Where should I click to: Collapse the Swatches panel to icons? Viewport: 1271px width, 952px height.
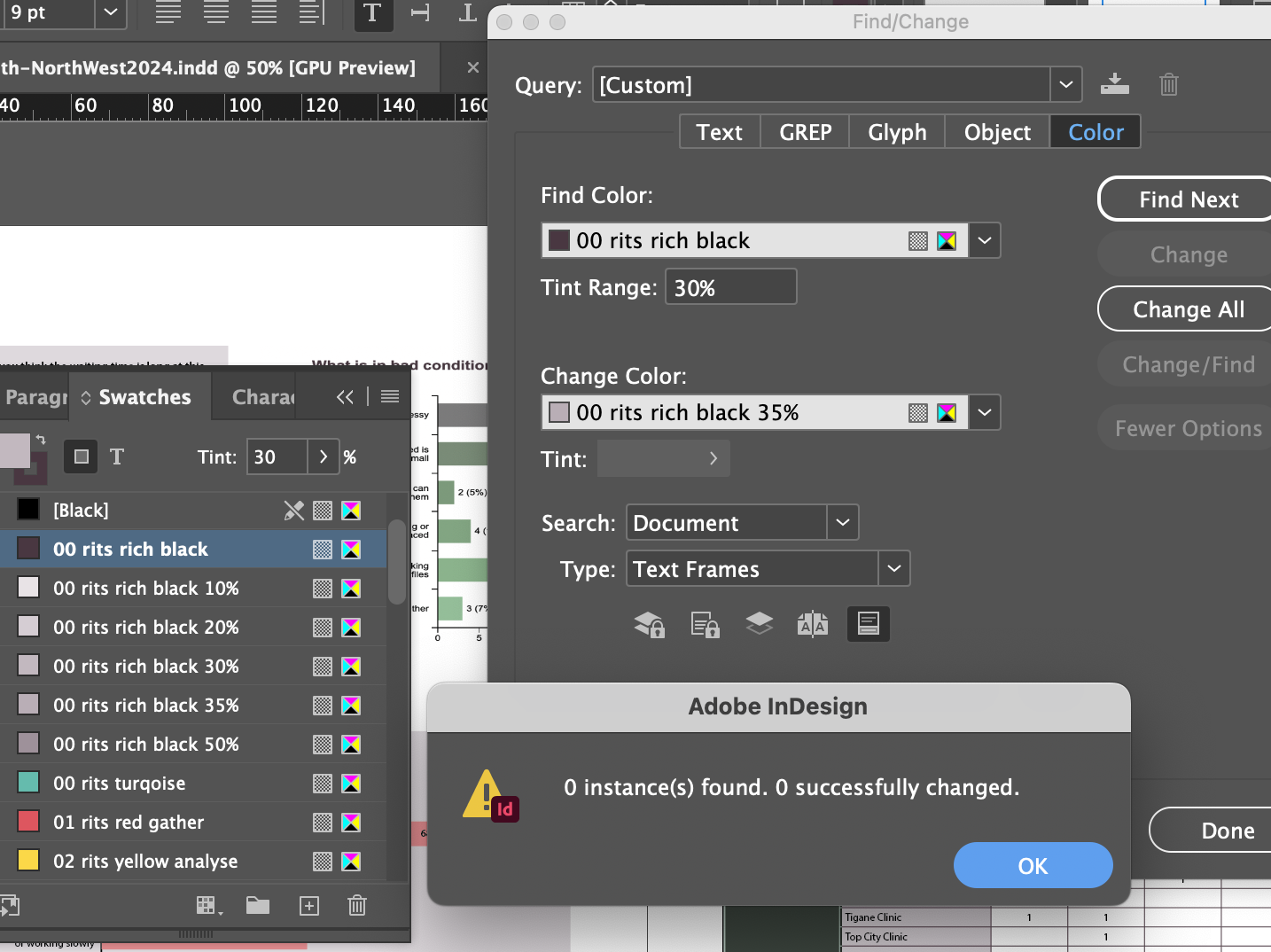click(345, 396)
